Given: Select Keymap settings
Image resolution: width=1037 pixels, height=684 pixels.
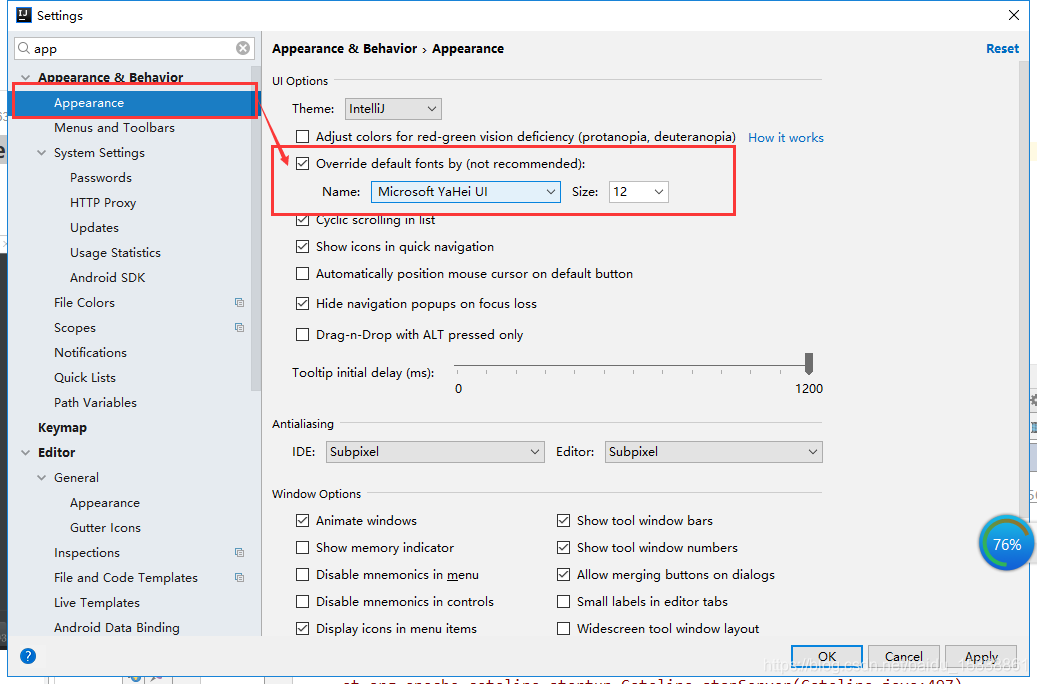Looking at the screenshot, I should point(62,428).
